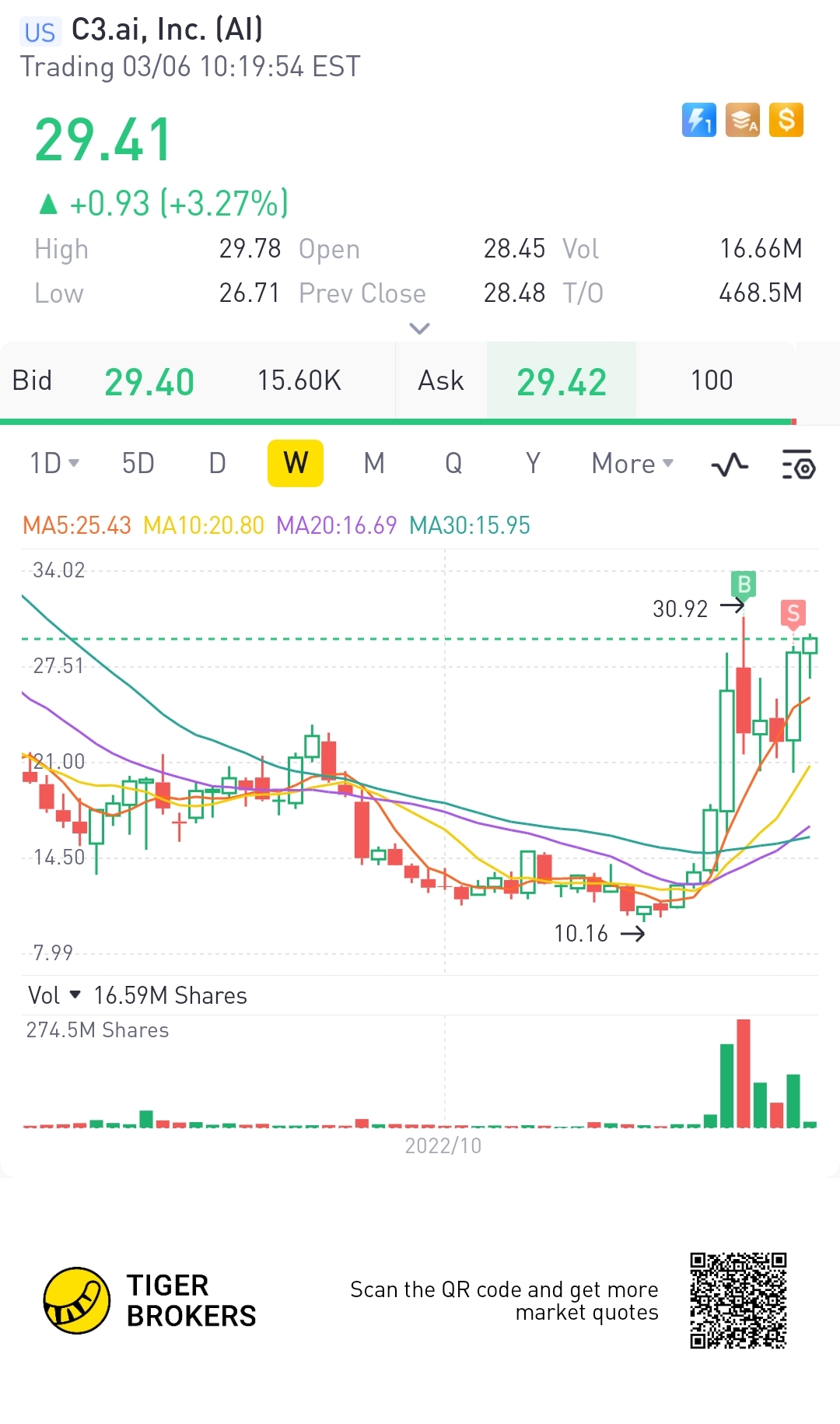
Task: Tap the green B buy marker
Action: (744, 584)
